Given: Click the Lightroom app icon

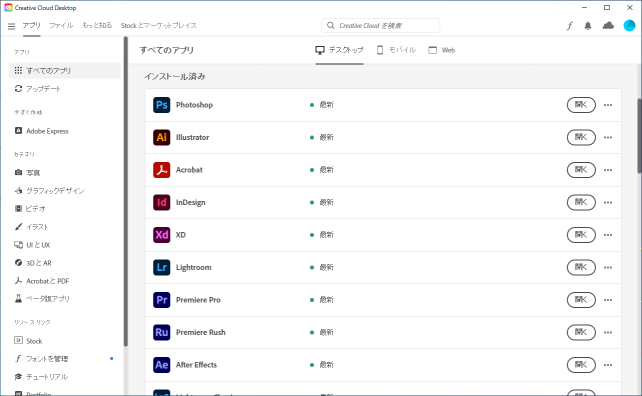Looking at the screenshot, I should [162, 267].
